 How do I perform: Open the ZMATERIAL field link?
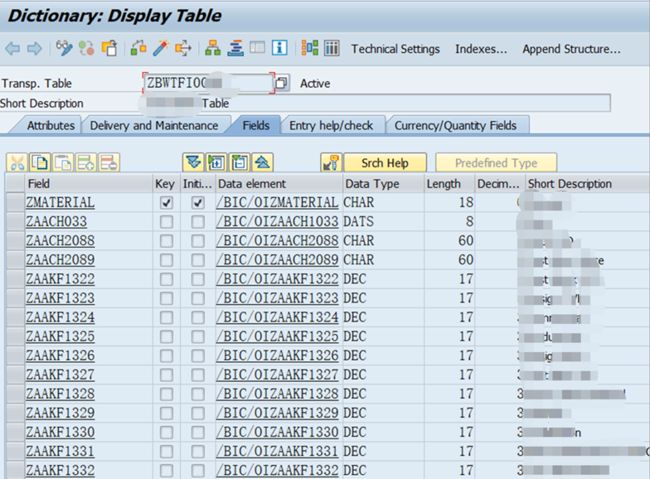[60, 202]
